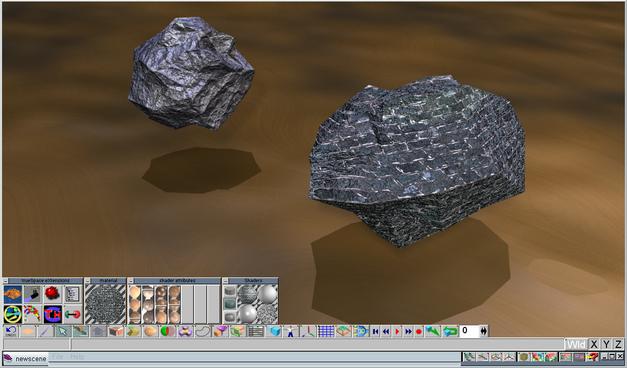Click the newscene title label
The height and width of the screenshot is (368, 627).
pos(31,358)
